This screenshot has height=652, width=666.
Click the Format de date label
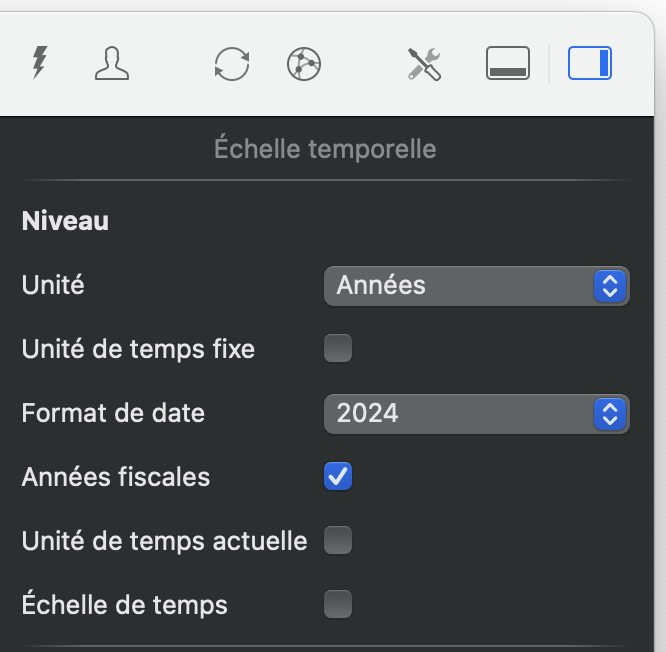(113, 413)
